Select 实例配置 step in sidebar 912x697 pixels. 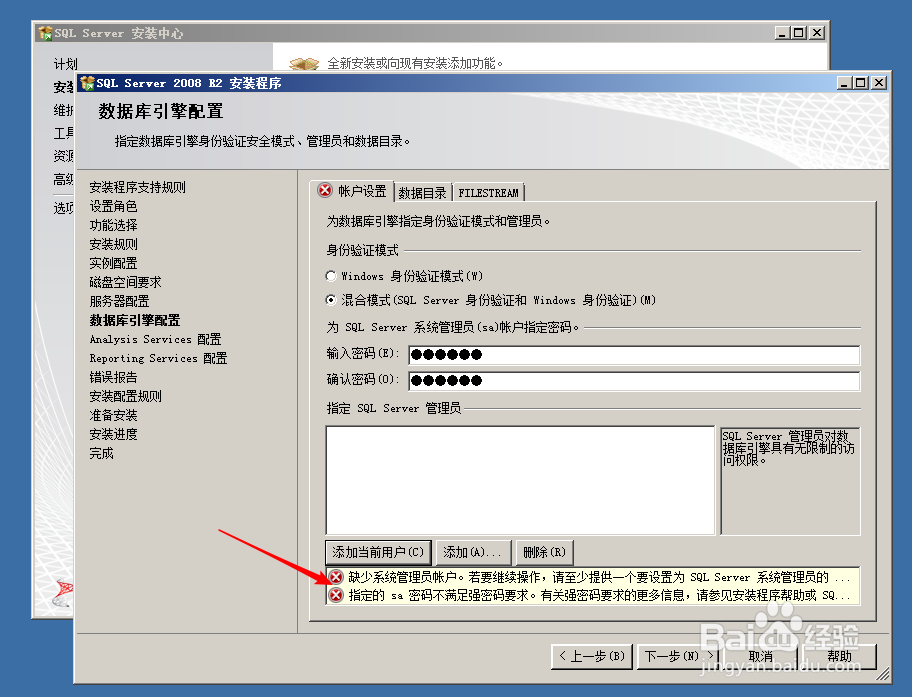click(x=113, y=263)
